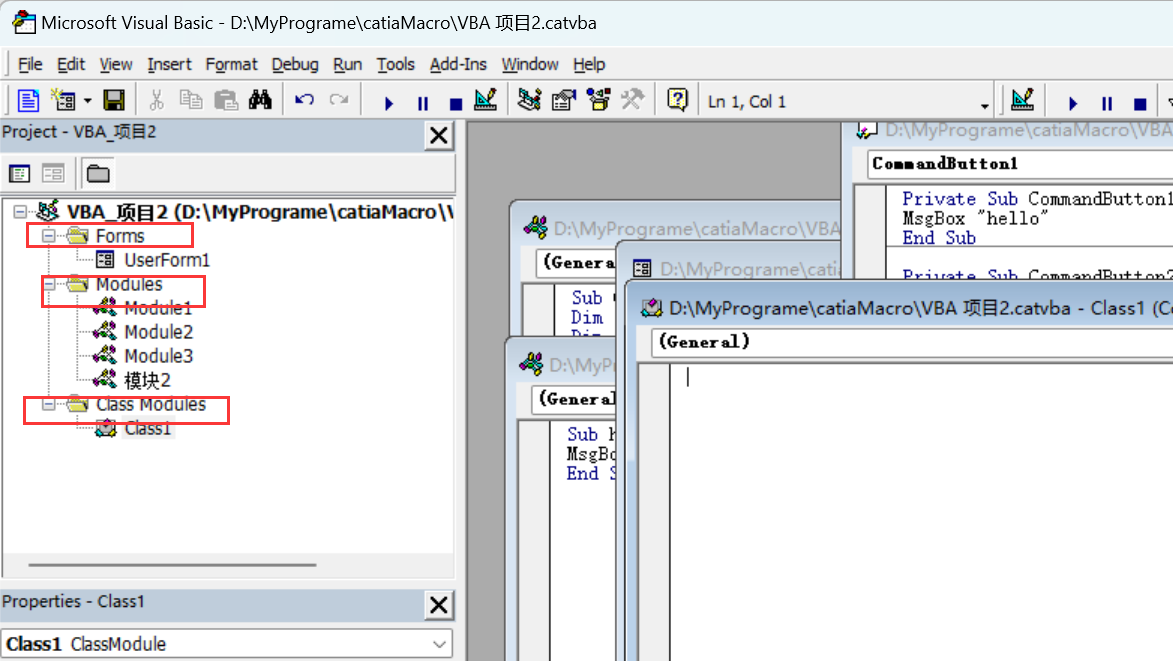Screen dimensions: 1173x661
Task: Click the Paste clipboard icon
Action: (225, 100)
